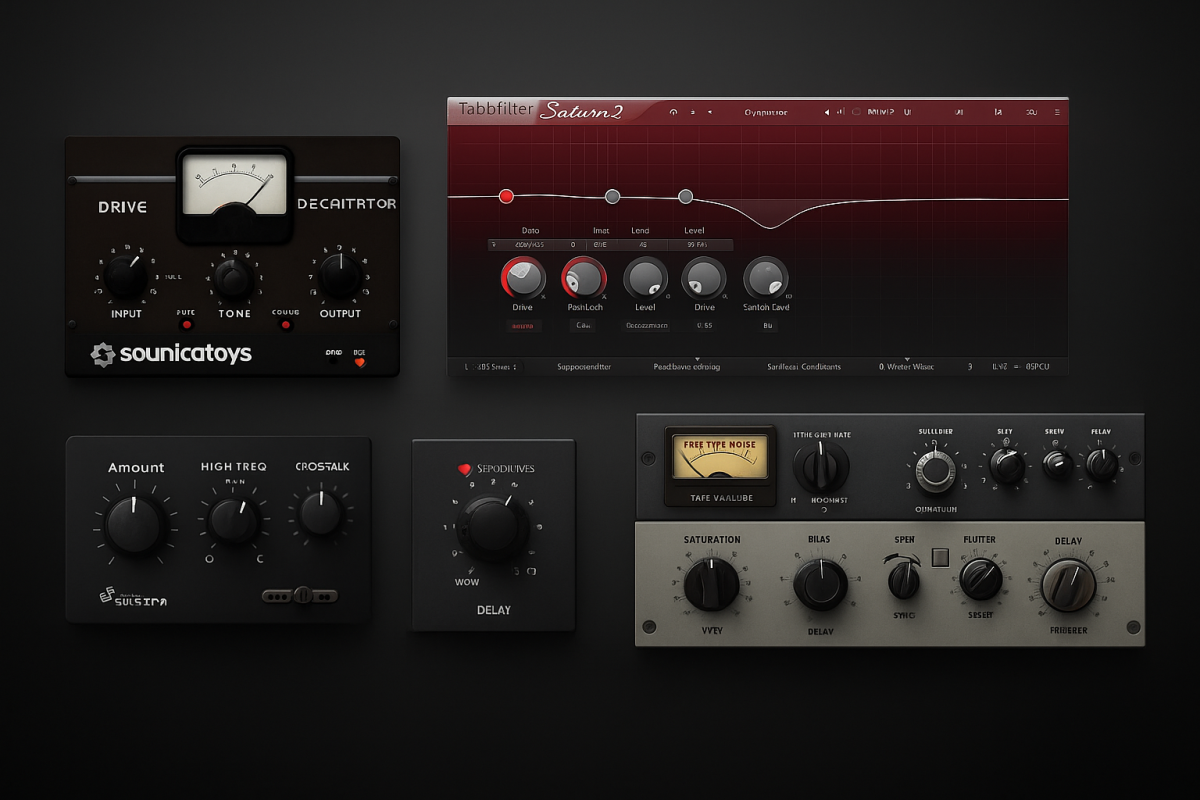This screenshot has height=800, width=1200.
Task: Click the red Drive knob in Saturn
Action: [x=523, y=278]
